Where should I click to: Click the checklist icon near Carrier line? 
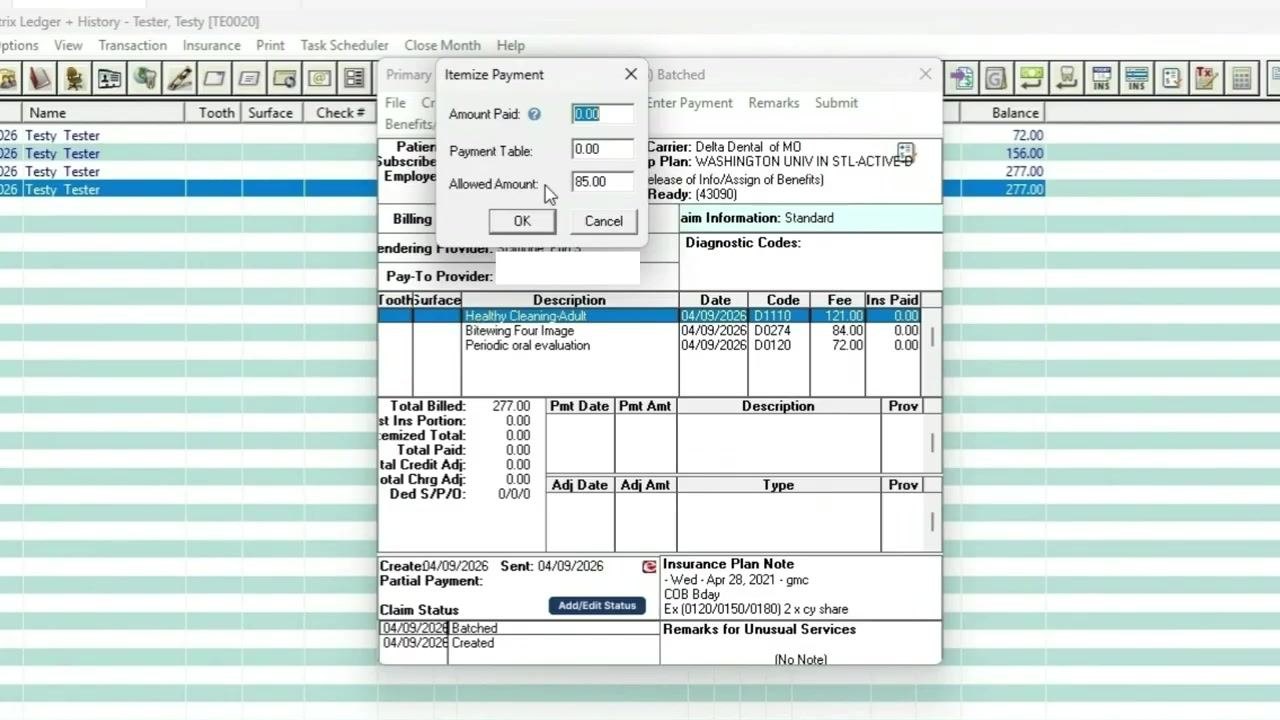[x=905, y=153]
